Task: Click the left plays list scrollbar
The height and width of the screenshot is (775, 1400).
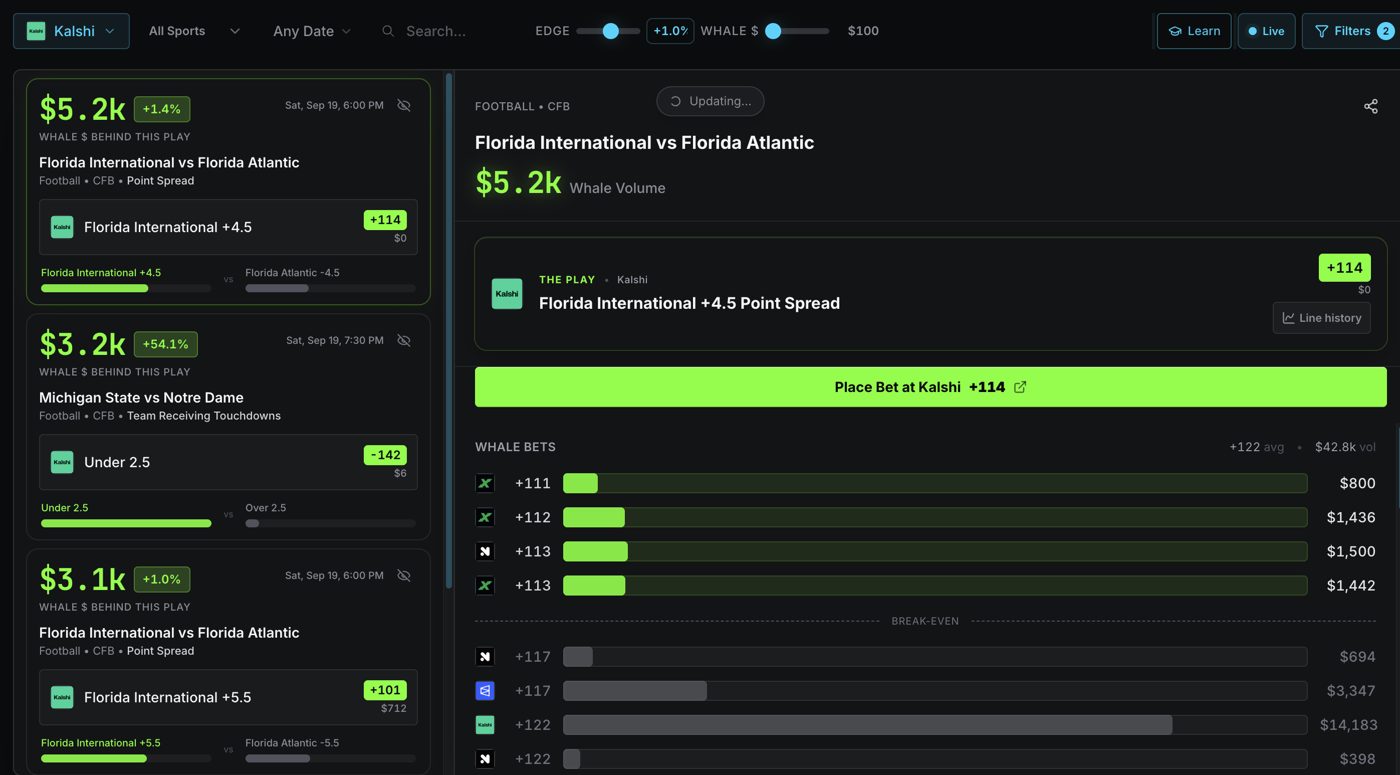Action: click(x=449, y=330)
